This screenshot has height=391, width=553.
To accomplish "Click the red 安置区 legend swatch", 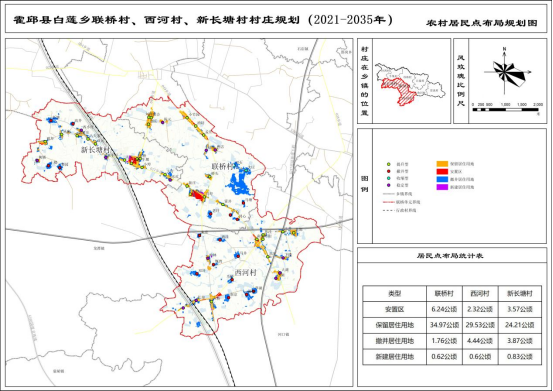I will tap(443, 172).
